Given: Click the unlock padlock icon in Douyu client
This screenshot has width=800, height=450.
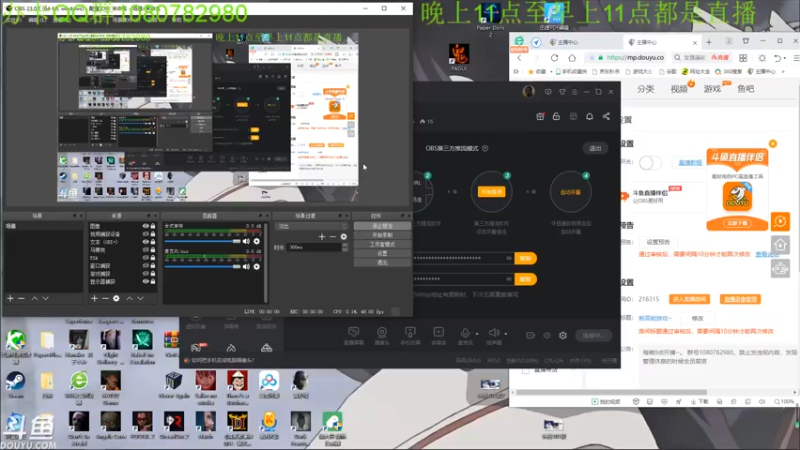Looking at the screenshot, I should [556, 116].
